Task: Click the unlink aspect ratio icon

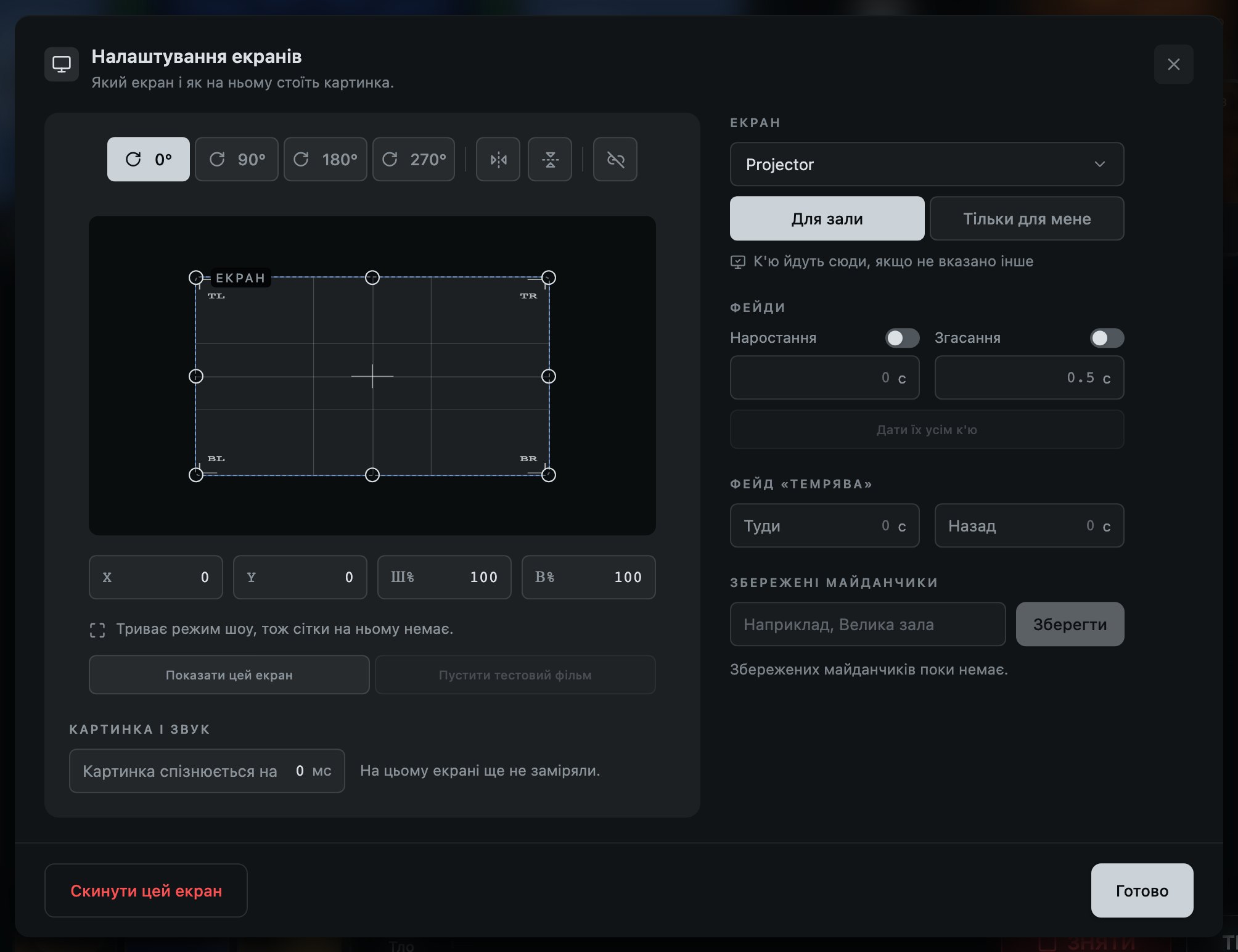Action: pyautogui.click(x=615, y=159)
